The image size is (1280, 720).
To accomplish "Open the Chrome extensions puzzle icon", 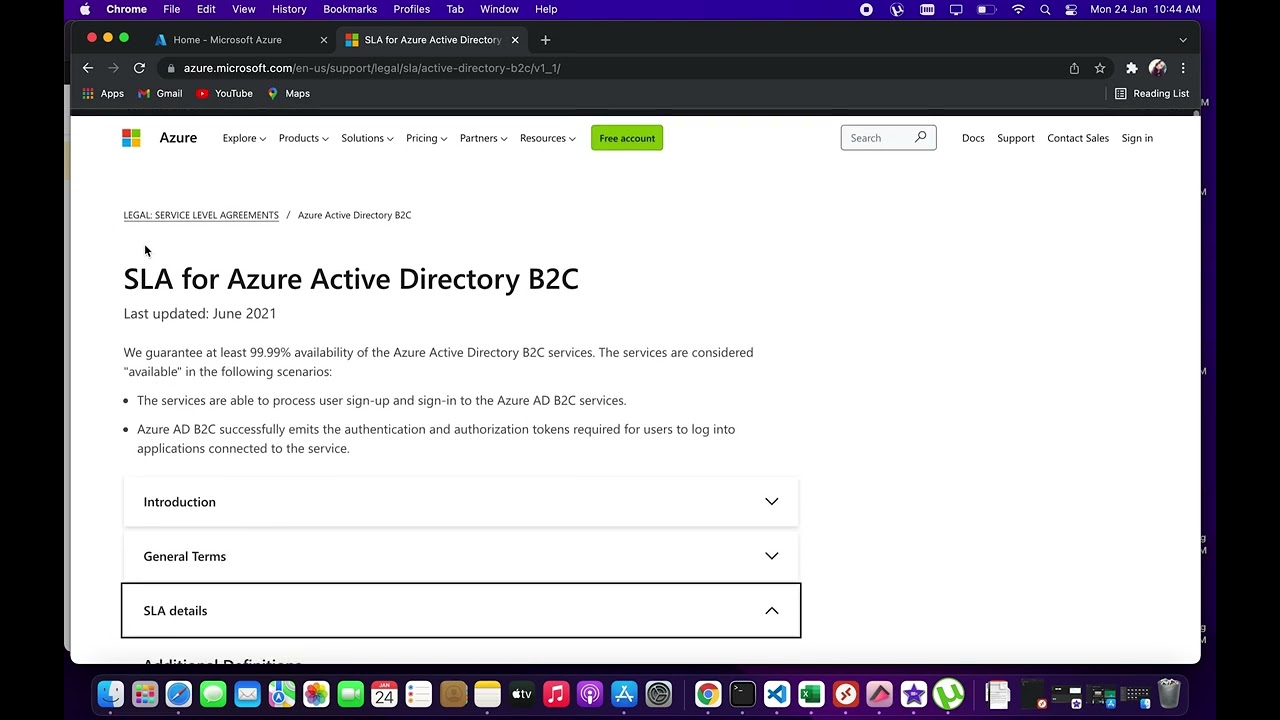I will pos(1132,68).
